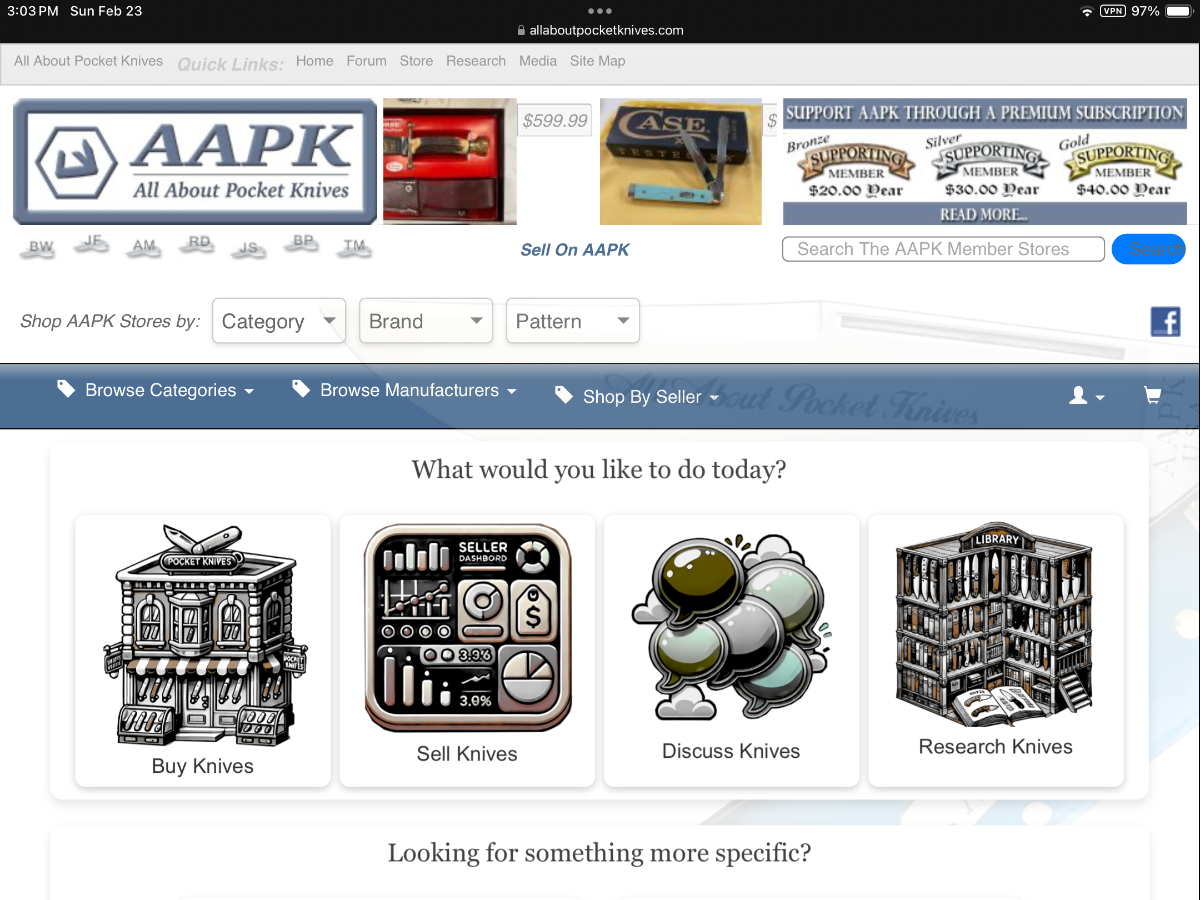Viewport: 1200px width, 900px height.
Task: Click the Sell On AAPK link
Action: [x=575, y=250]
